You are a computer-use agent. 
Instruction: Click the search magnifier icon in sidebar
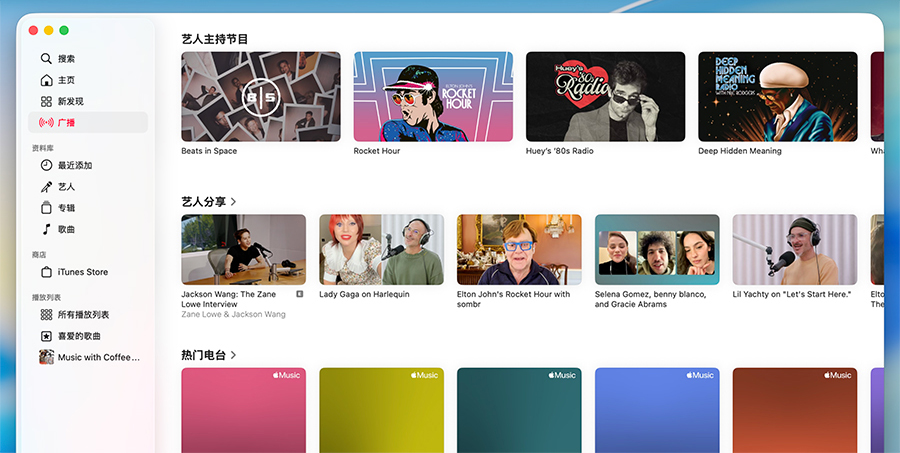coord(46,59)
